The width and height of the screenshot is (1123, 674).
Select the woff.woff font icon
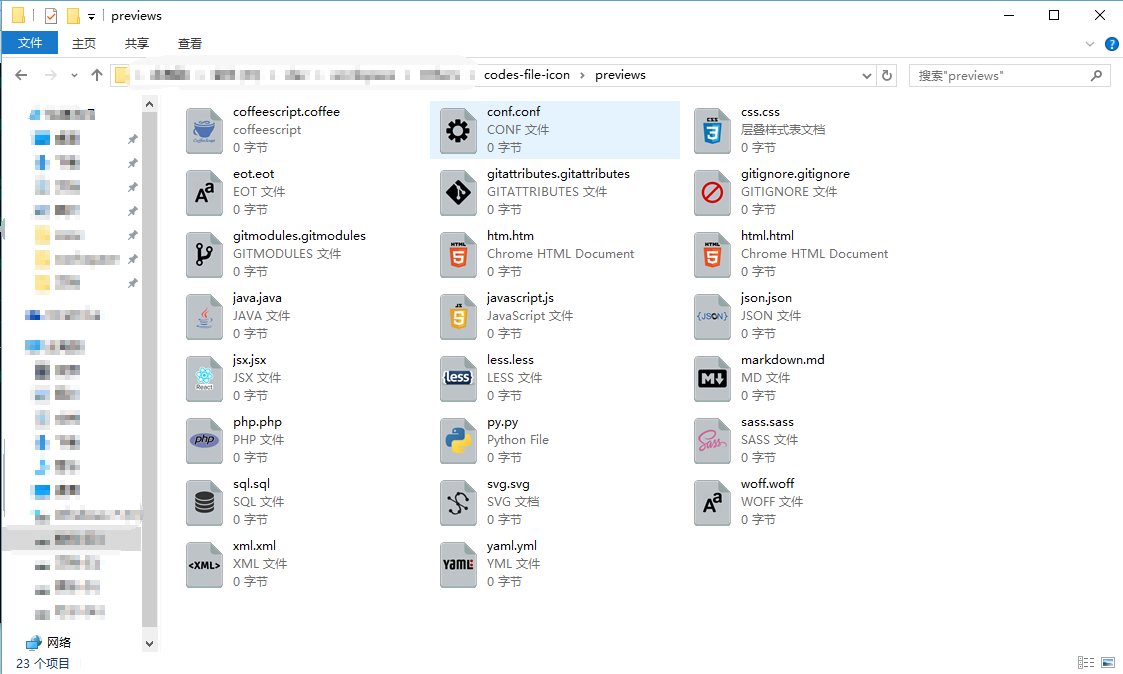(712, 503)
